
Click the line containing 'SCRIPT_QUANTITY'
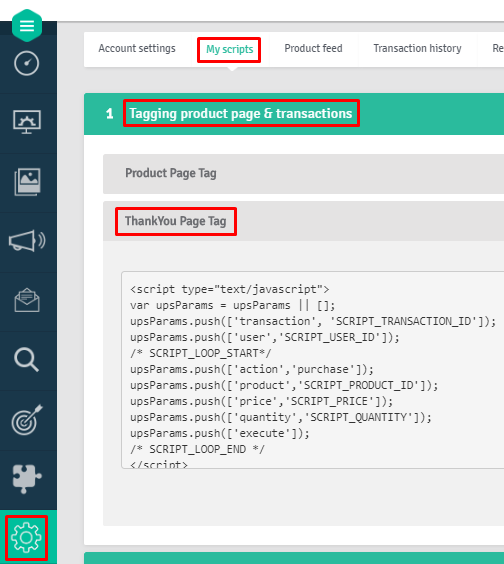(x=281, y=417)
